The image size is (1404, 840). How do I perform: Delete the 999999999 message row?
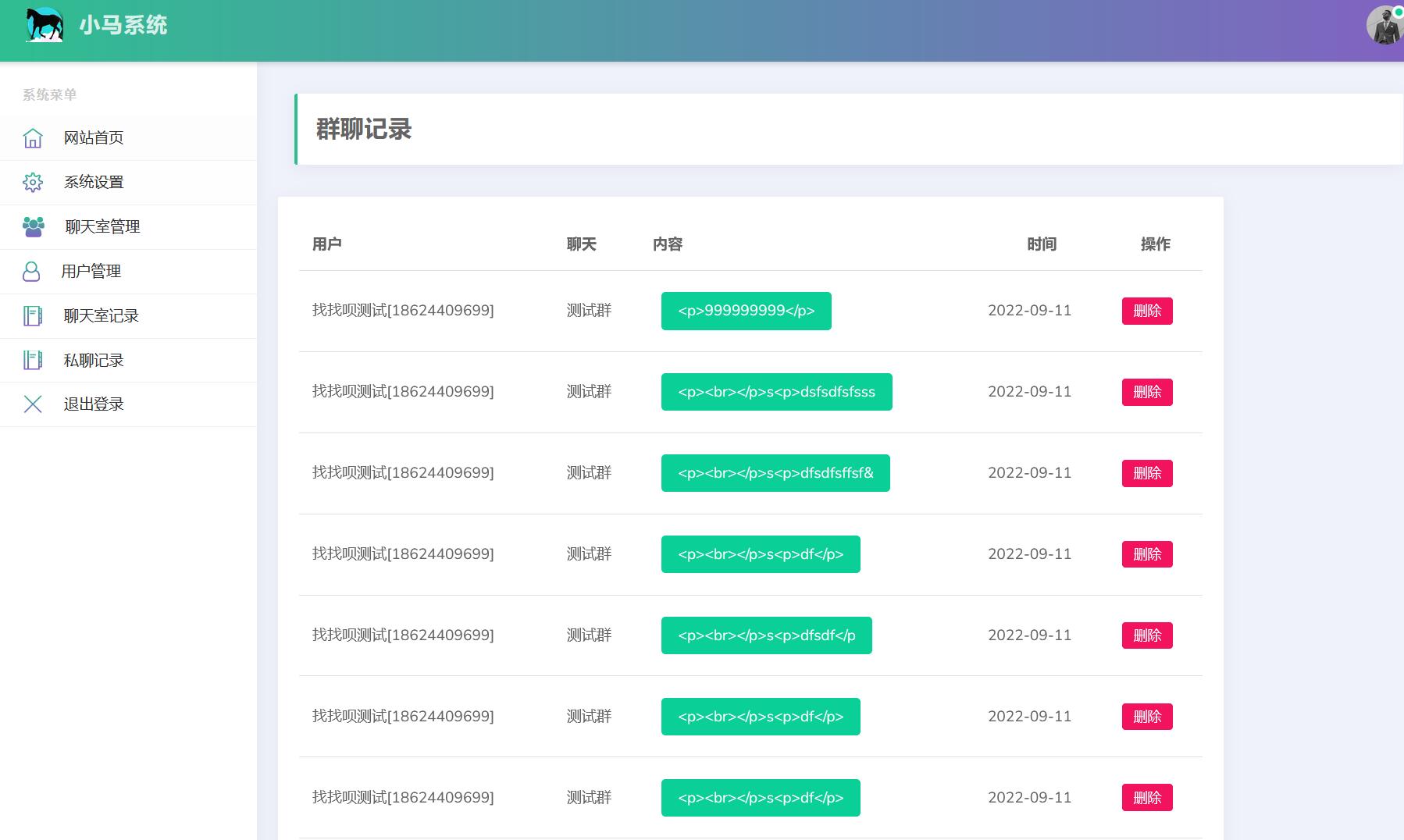point(1146,311)
